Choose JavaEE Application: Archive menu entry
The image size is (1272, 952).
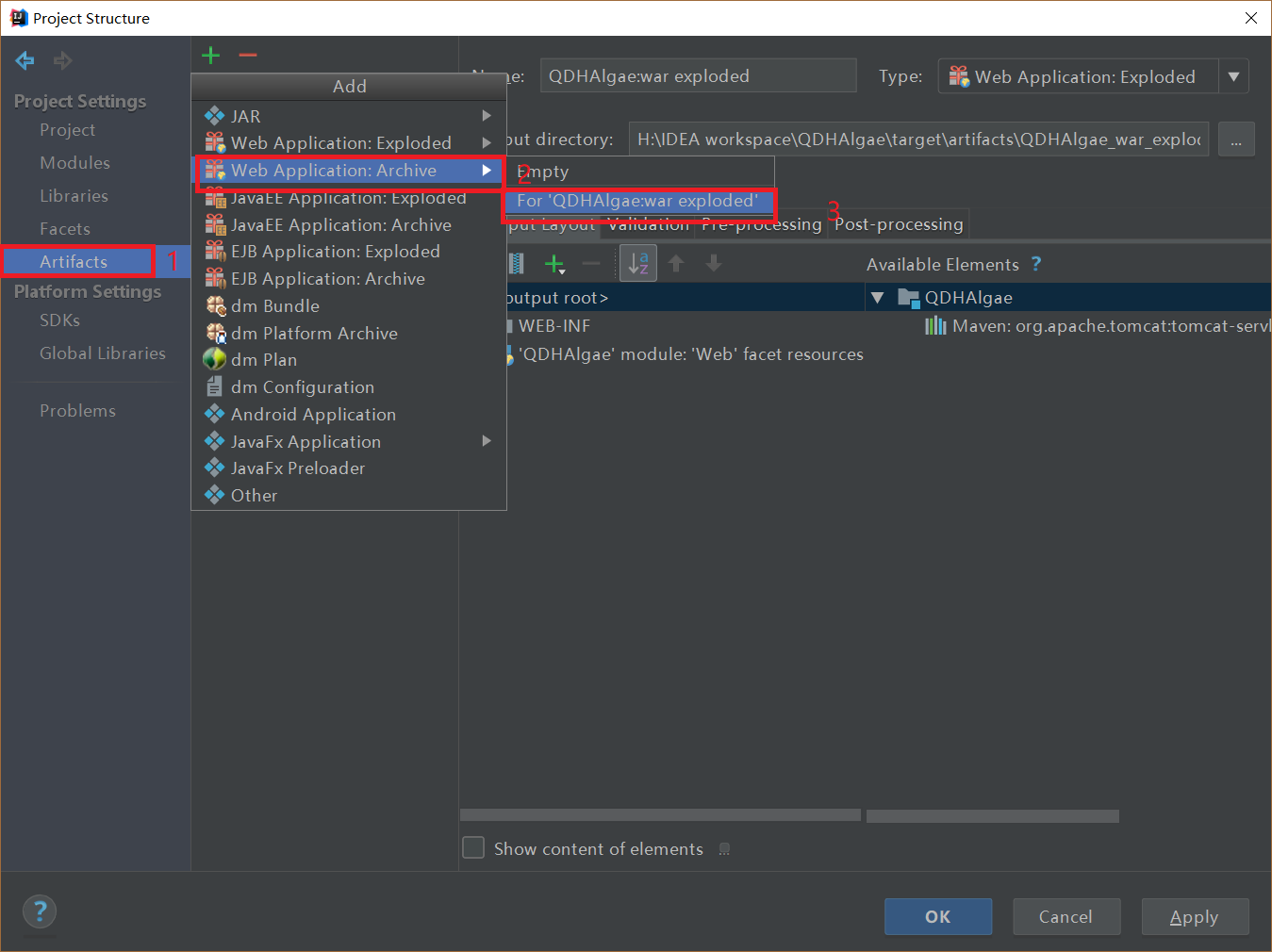coord(349,225)
